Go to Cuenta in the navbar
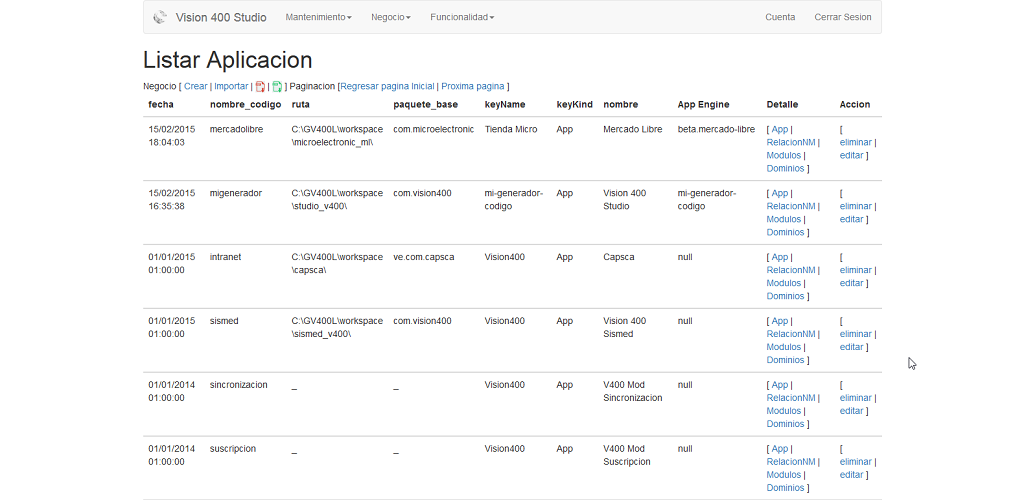Viewport: 1024px width, 500px height. tap(780, 17)
